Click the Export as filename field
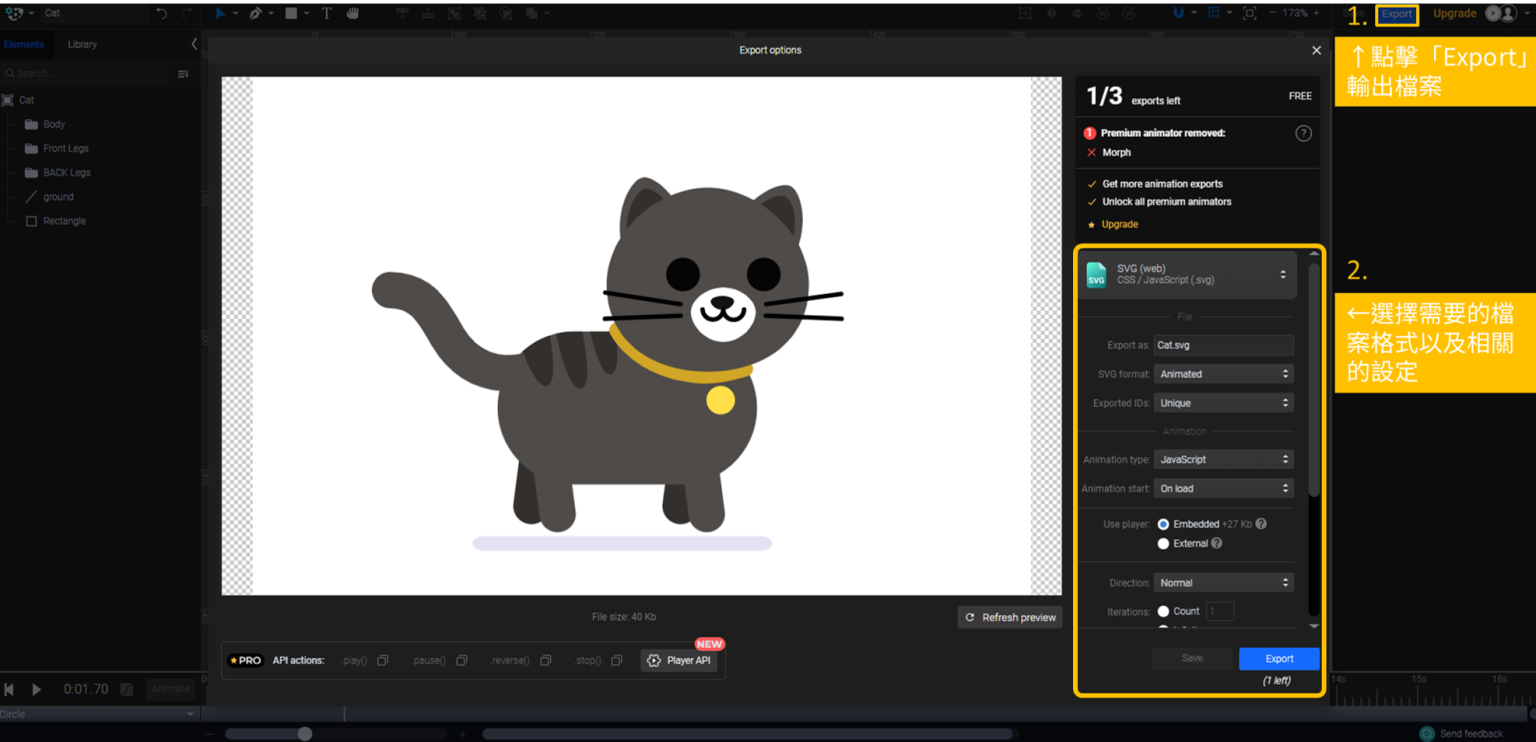 tap(1223, 345)
